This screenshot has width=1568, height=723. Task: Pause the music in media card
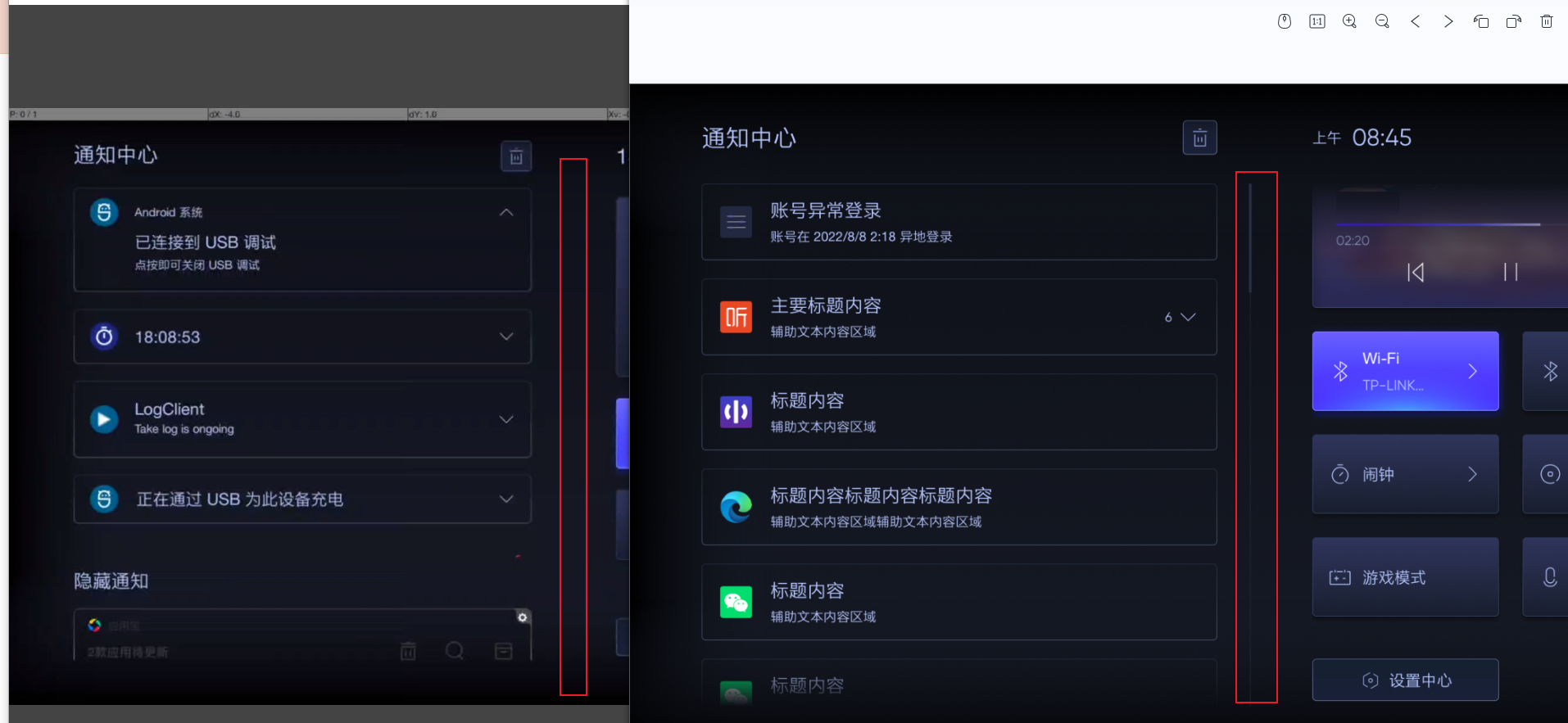tap(1511, 272)
